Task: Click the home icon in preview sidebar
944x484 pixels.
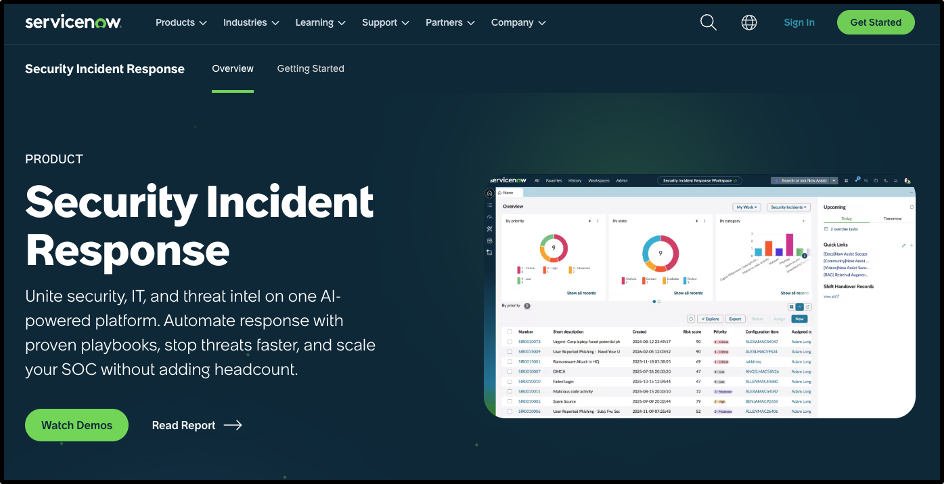Action: (x=489, y=193)
